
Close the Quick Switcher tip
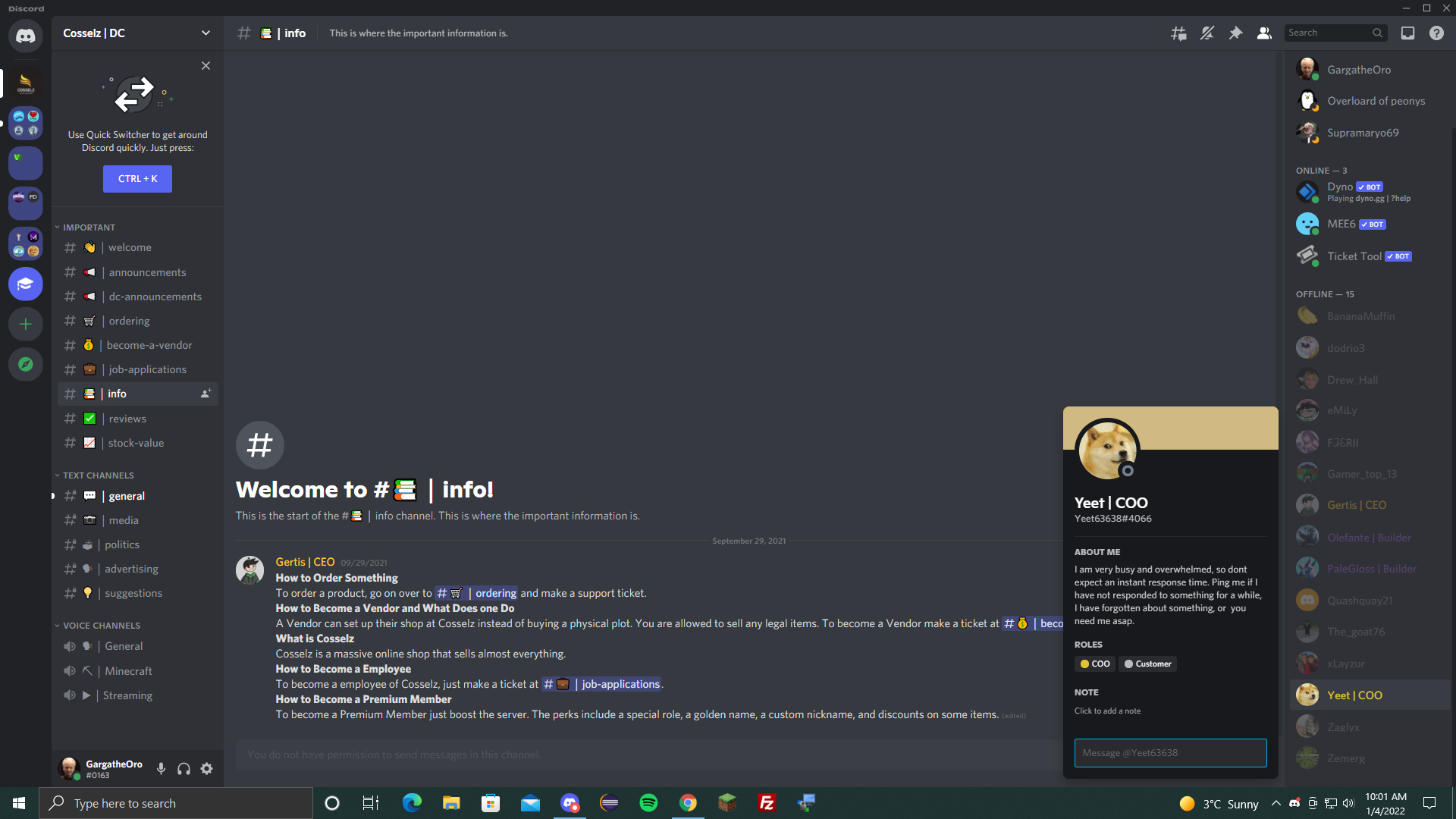click(206, 66)
